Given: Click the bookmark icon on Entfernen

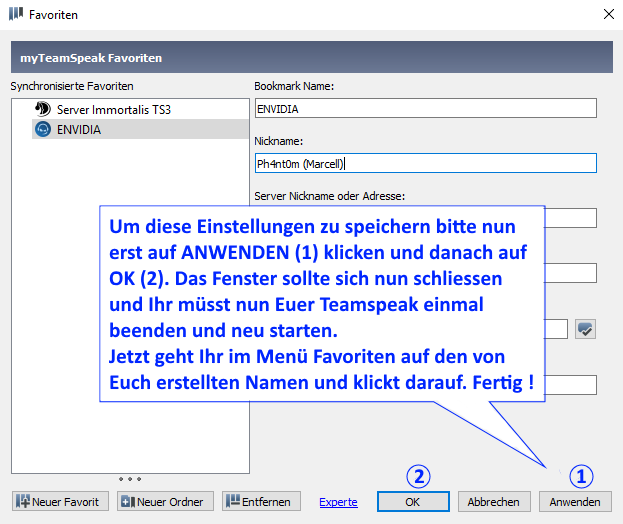Looking at the screenshot, I should pos(232,501).
